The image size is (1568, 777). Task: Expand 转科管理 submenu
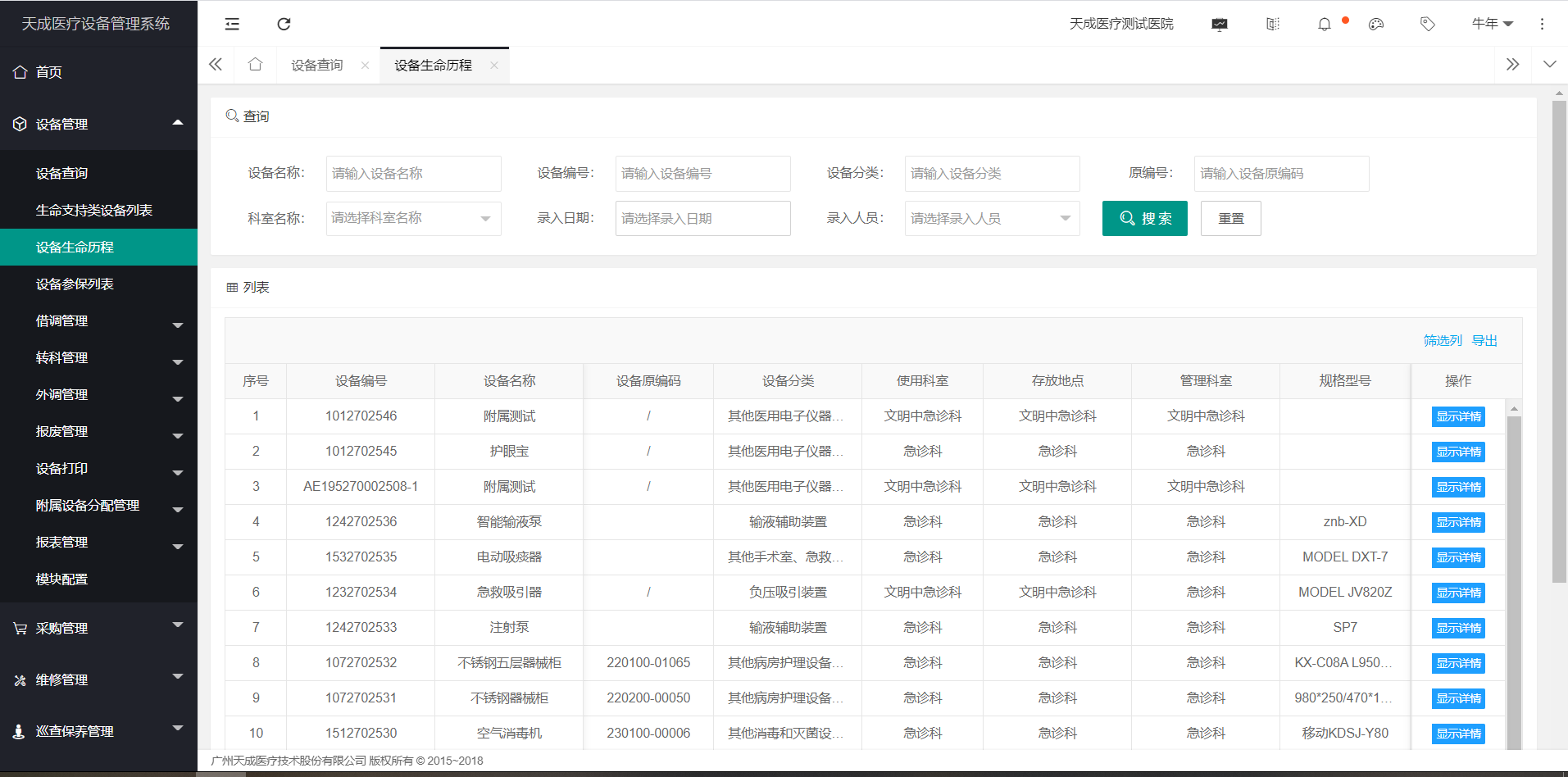tap(98, 357)
